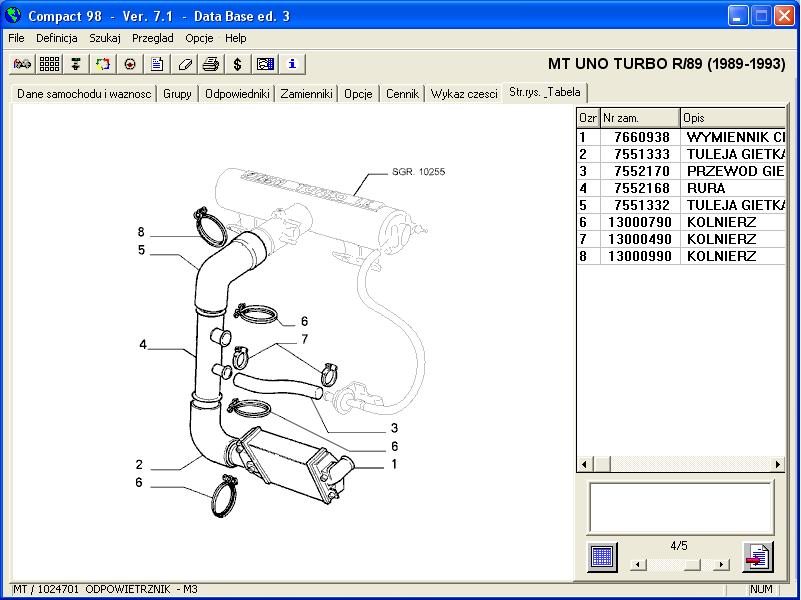Image resolution: width=801 pixels, height=600 pixels.
Task: Click the eraser icon in toolbar
Action: point(184,64)
